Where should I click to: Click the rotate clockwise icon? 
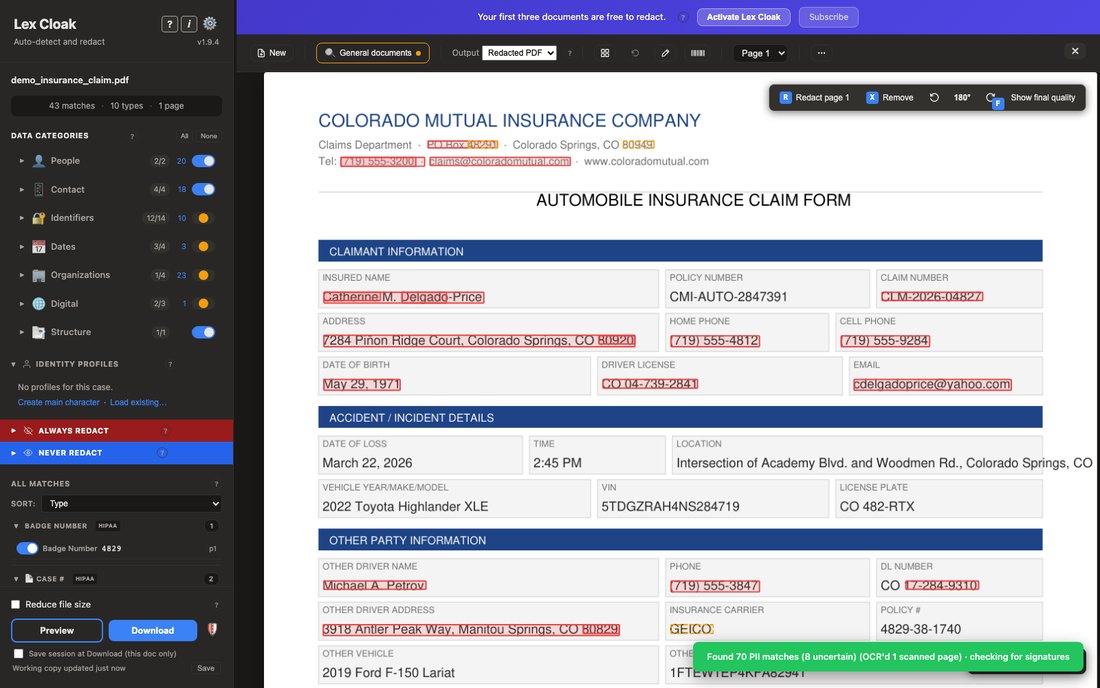click(990, 97)
